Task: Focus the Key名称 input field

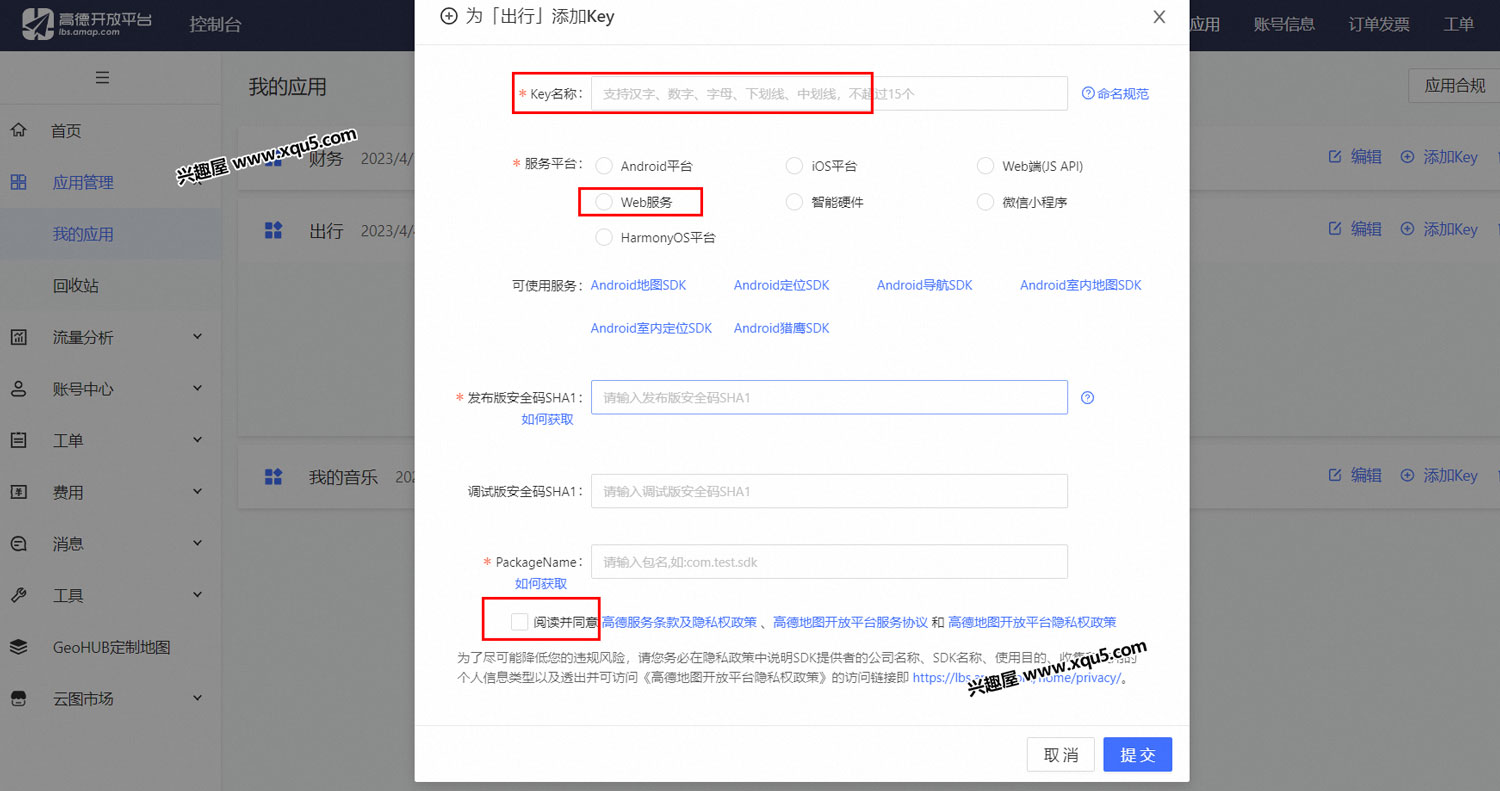Action: click(x=829, y=94)
